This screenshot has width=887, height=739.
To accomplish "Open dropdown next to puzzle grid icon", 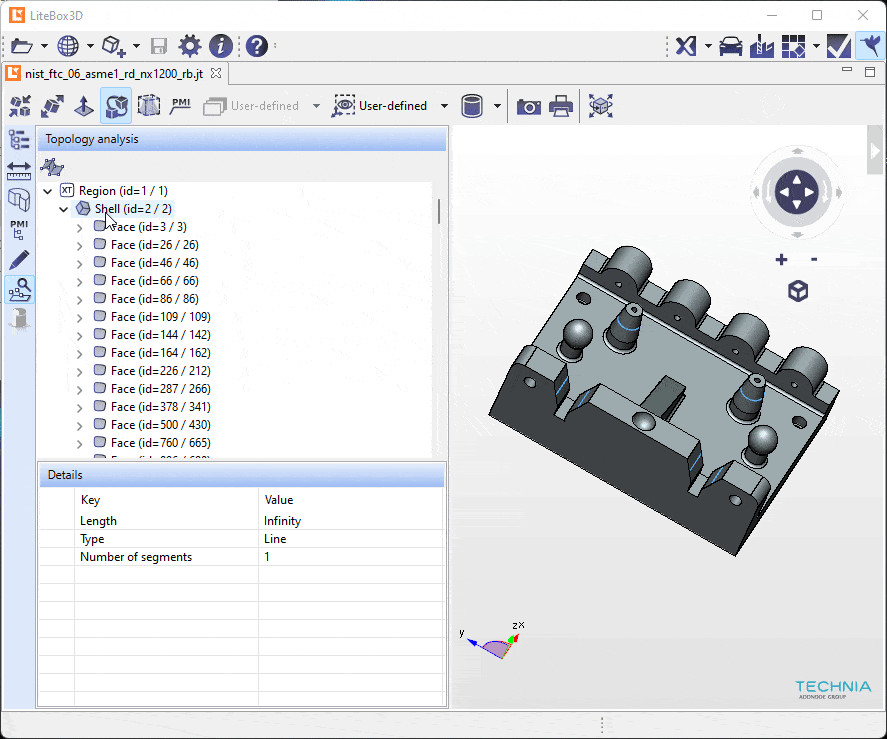I will pyautogui.click(x=816, y=46).
